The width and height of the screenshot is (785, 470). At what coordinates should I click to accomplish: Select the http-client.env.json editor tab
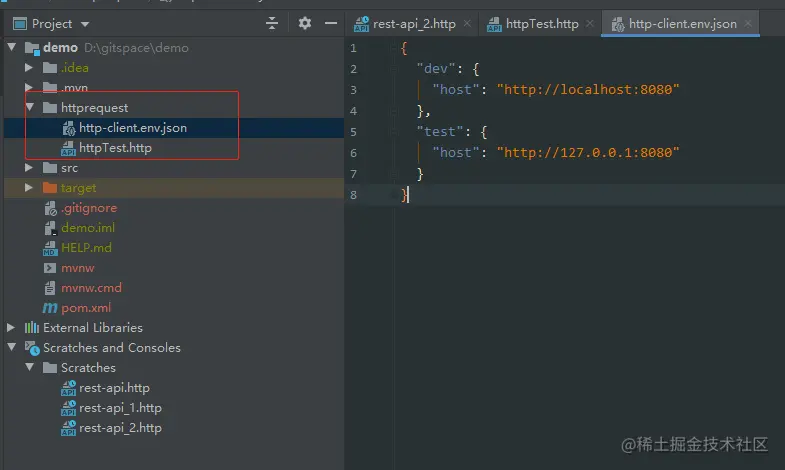click(682, 24)
